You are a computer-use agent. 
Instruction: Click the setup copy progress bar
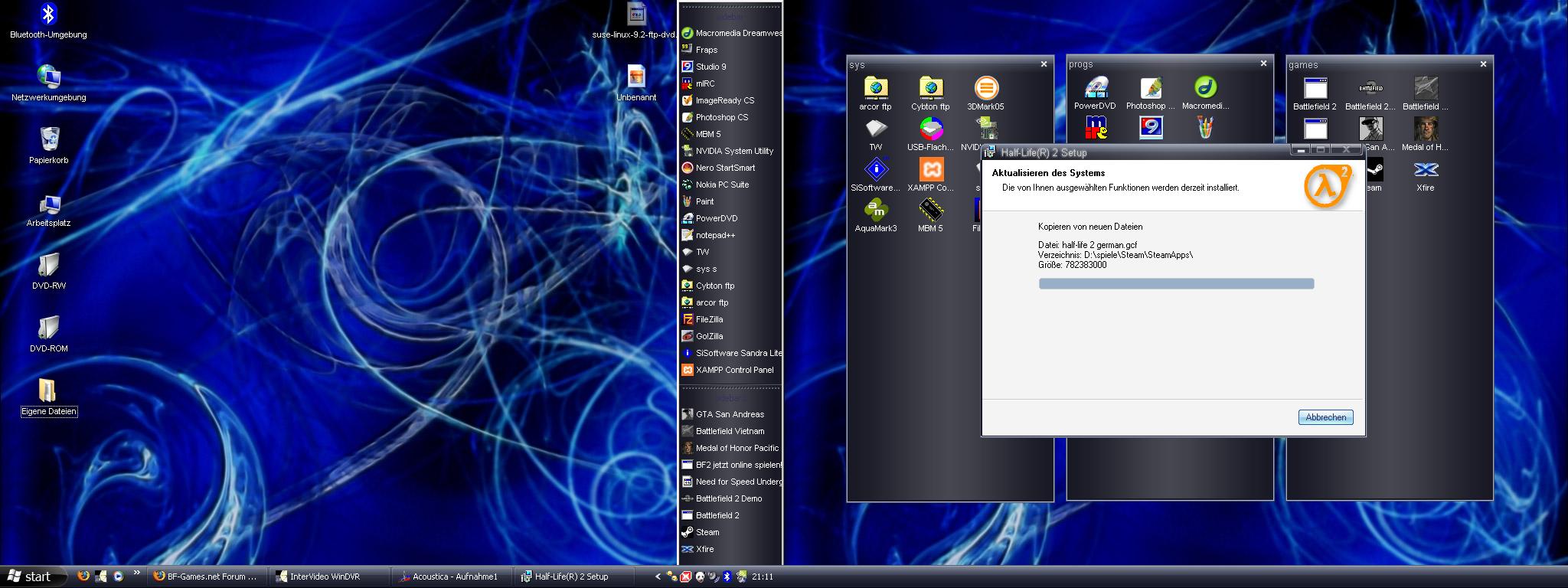1176,284
